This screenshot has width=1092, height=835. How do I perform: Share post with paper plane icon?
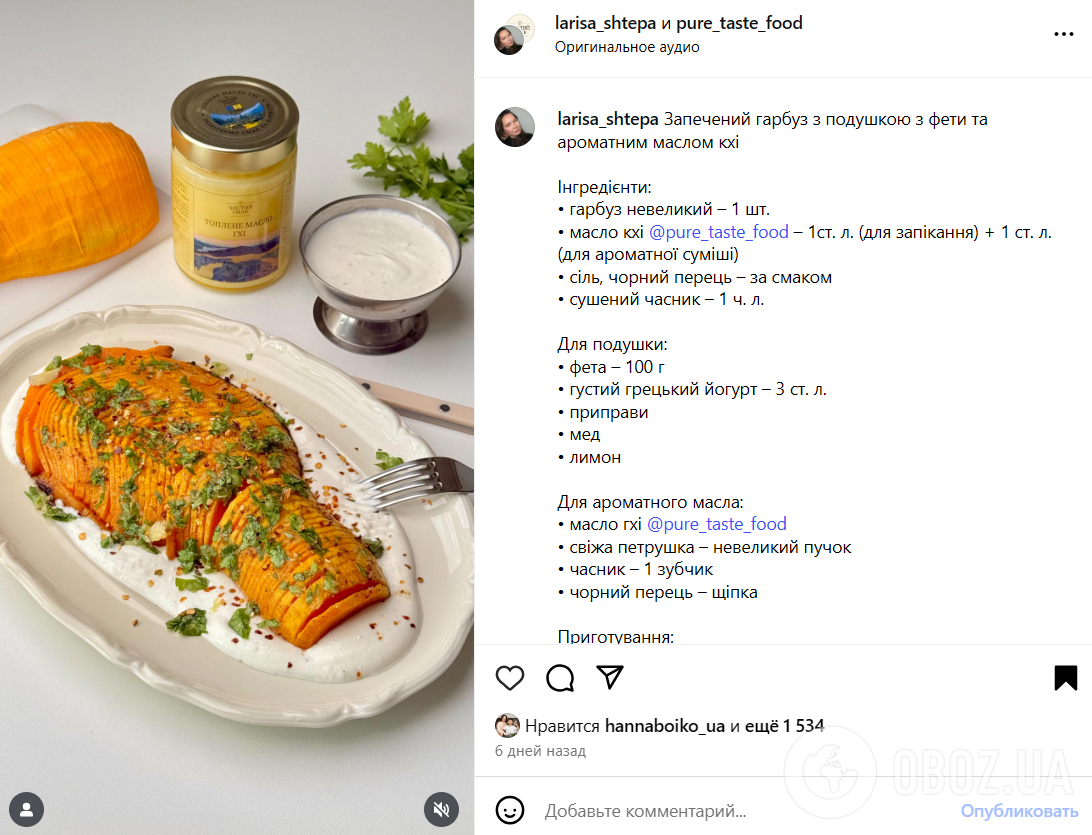(x=610, y=678)
